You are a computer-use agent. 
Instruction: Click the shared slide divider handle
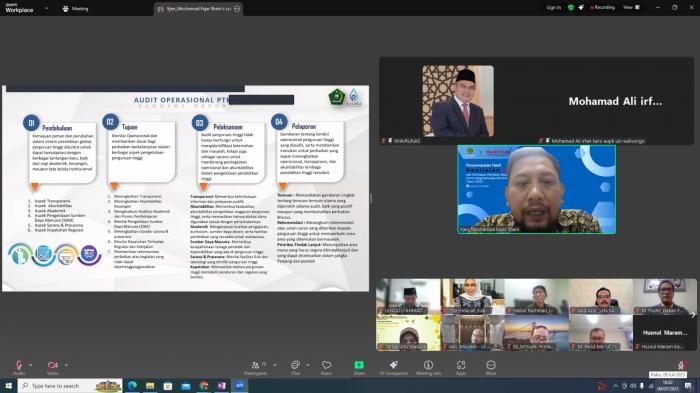(371, 198)
